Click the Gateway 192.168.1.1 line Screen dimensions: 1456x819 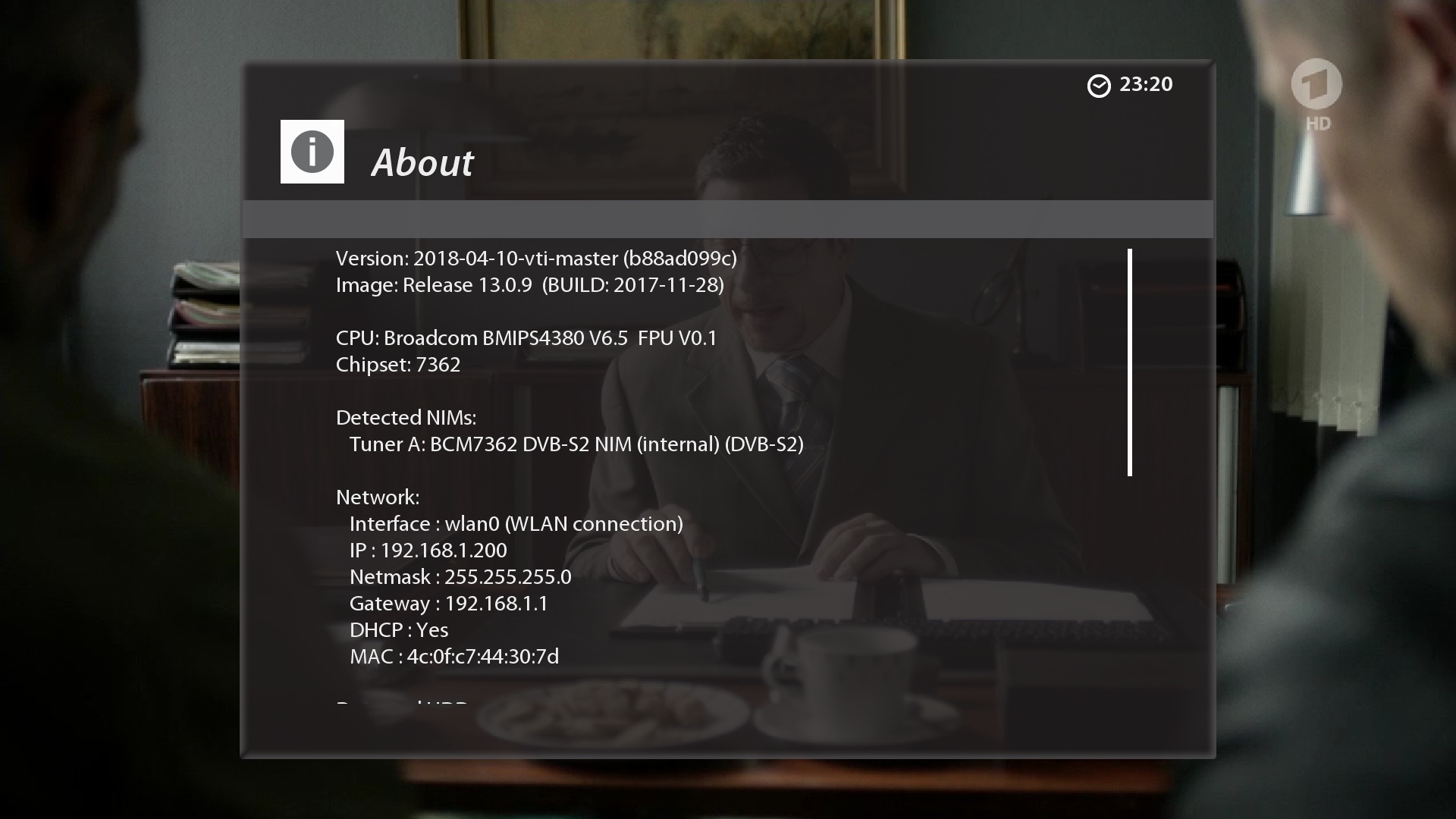pyautogui.click(x=448, y=604)
